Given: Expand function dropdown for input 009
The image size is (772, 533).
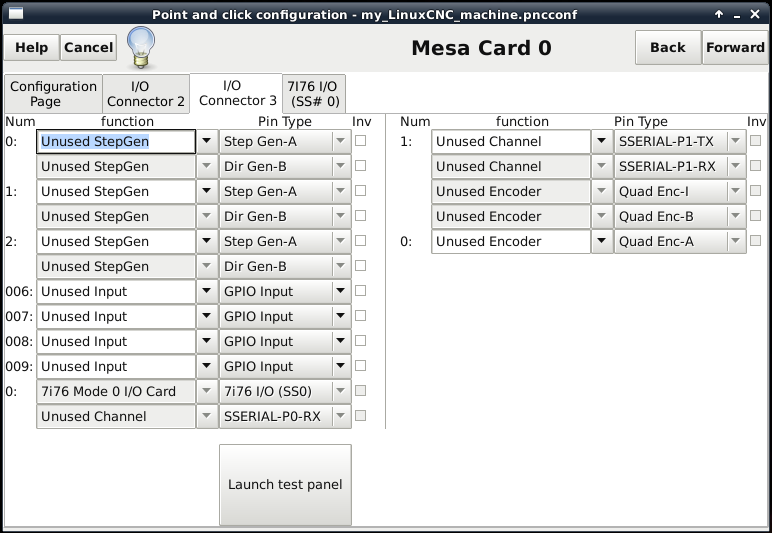Looking at the screenshot, I should click(x=207, y=367).
